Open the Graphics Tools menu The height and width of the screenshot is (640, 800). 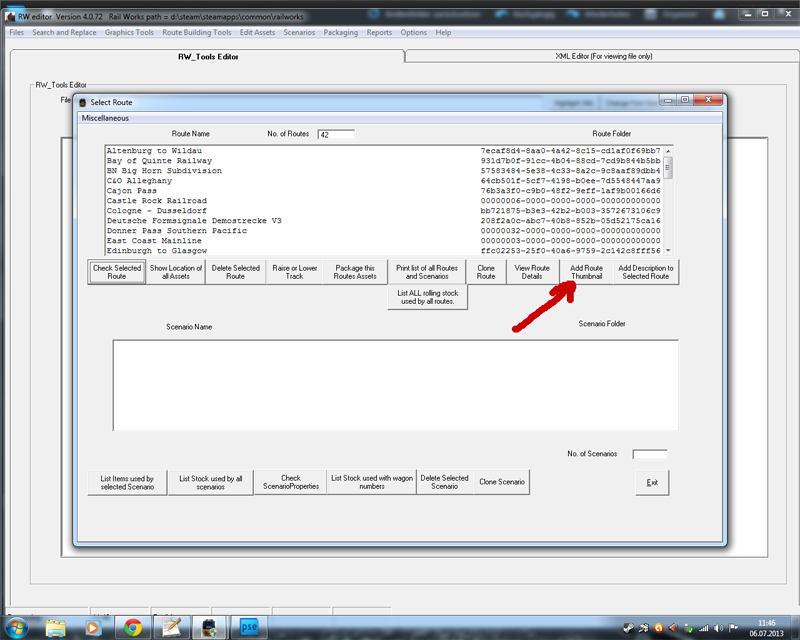click(x=129, y=32)
